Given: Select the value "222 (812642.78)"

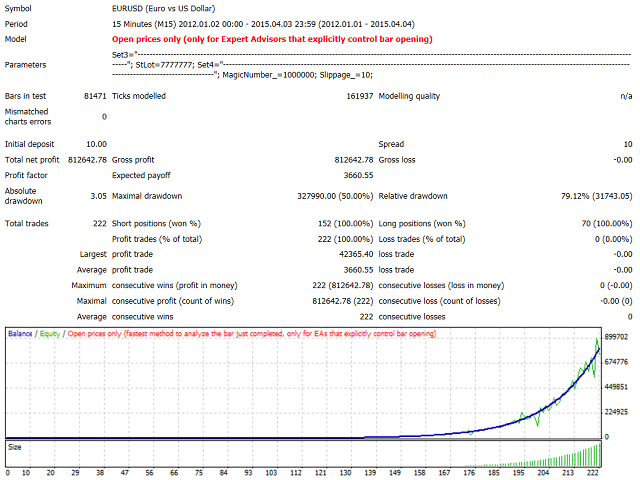Looking at the screenshot, I should point(343,286).
